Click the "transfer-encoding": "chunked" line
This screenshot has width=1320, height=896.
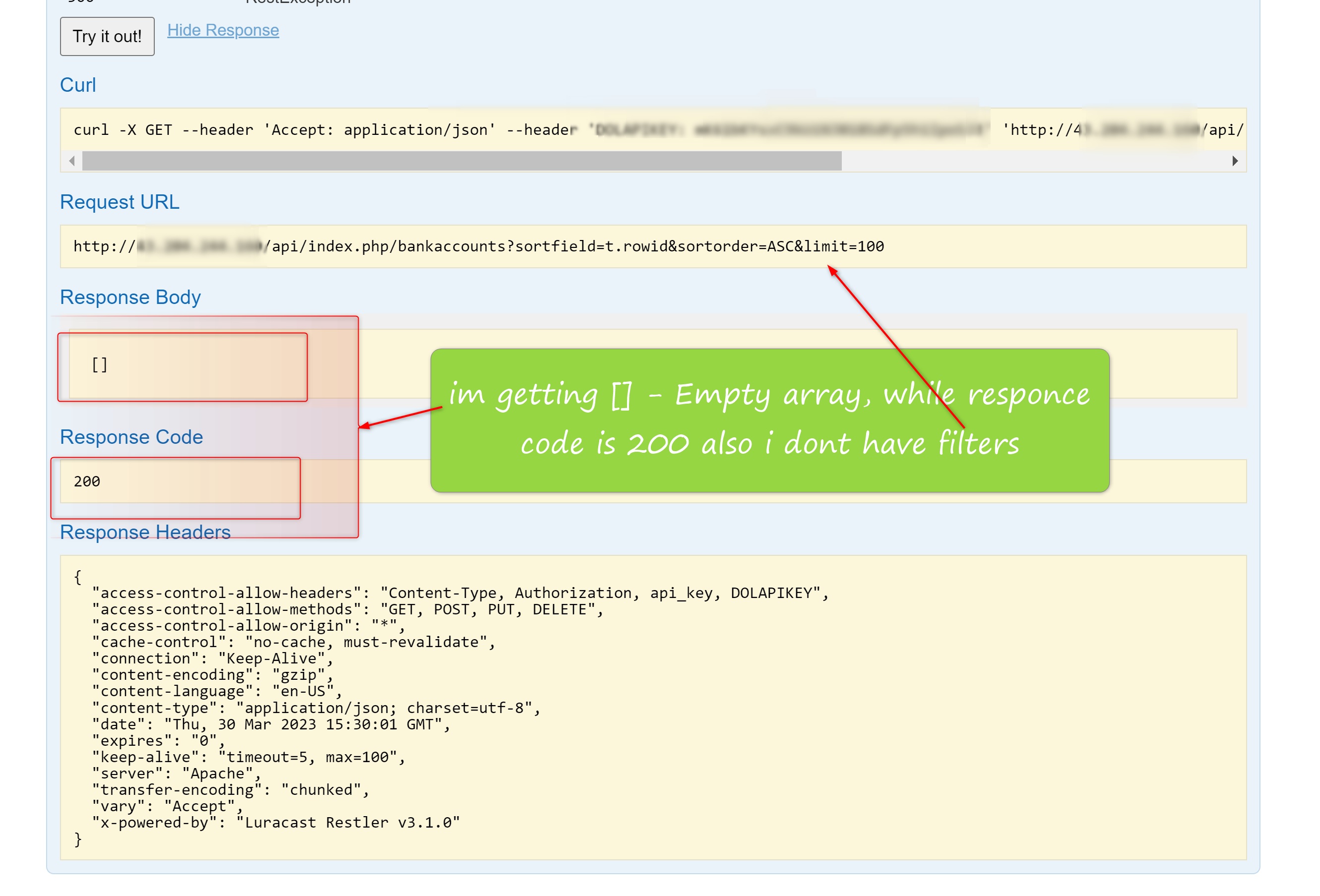(231, 791)
